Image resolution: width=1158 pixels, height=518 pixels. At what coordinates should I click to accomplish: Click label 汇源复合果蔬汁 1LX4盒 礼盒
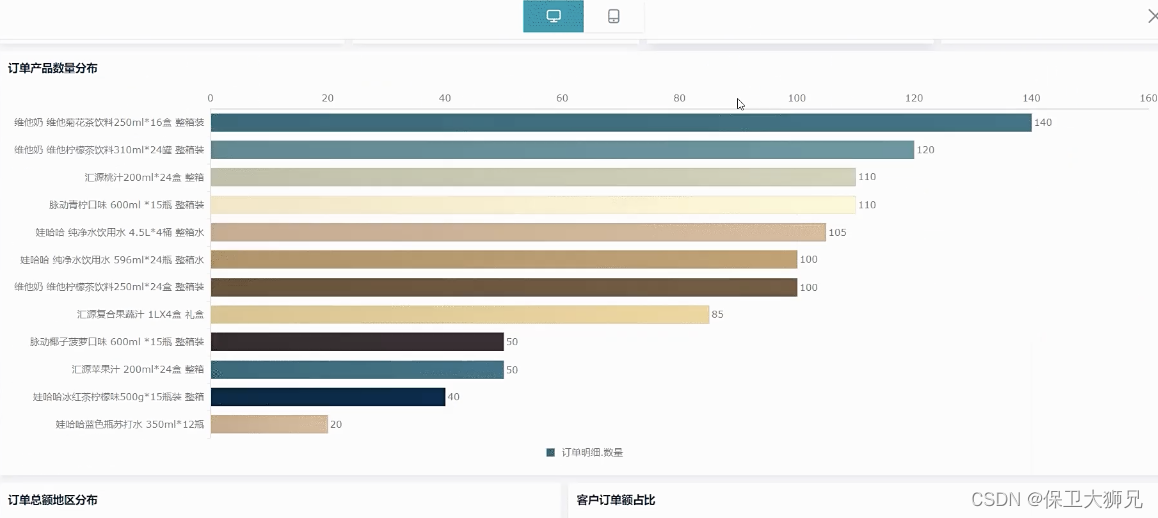pos(140,315)
